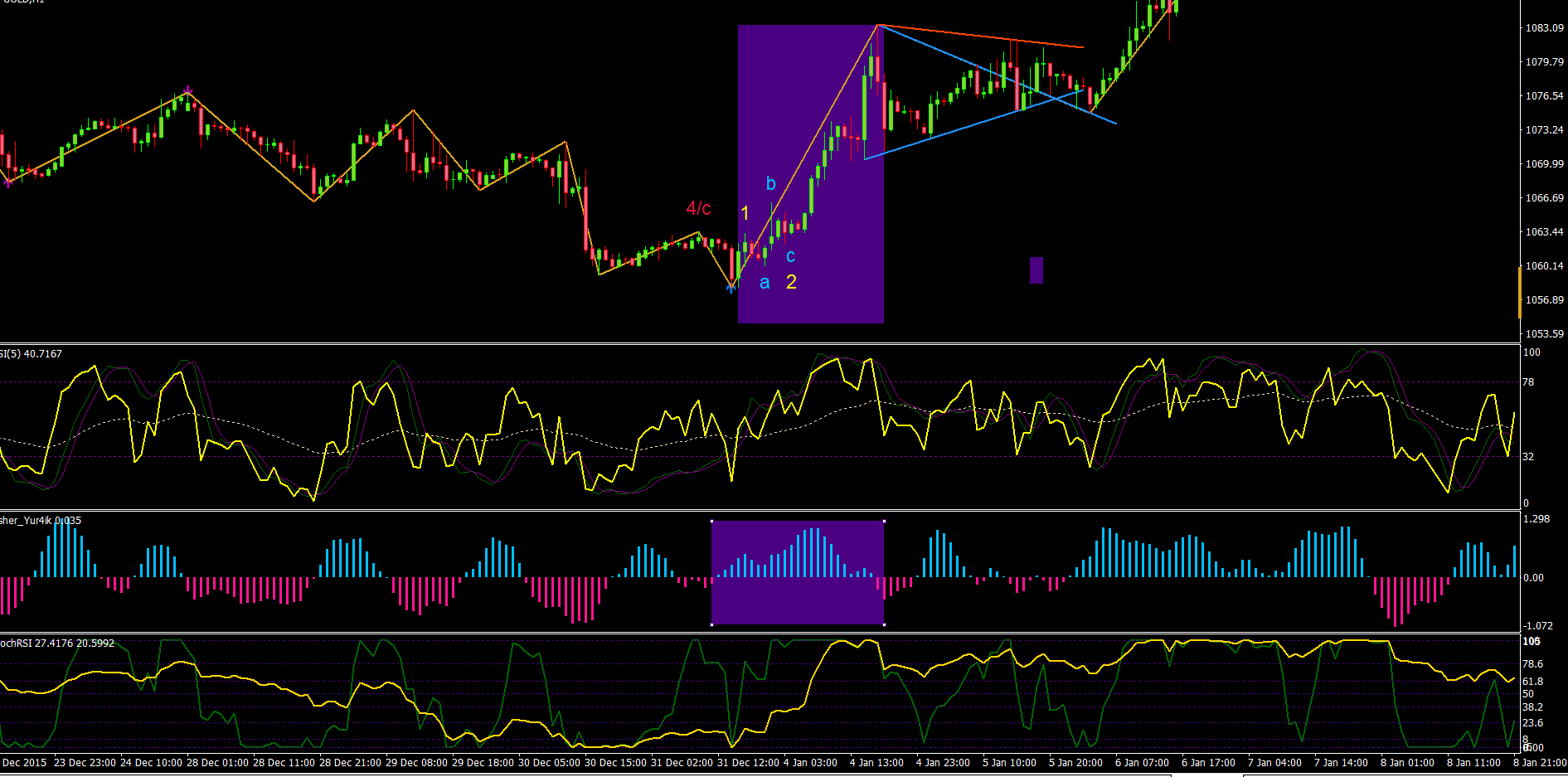Click the "23 Dec 23:00" time axis label

pyautogui.click(x=85, y=763)
